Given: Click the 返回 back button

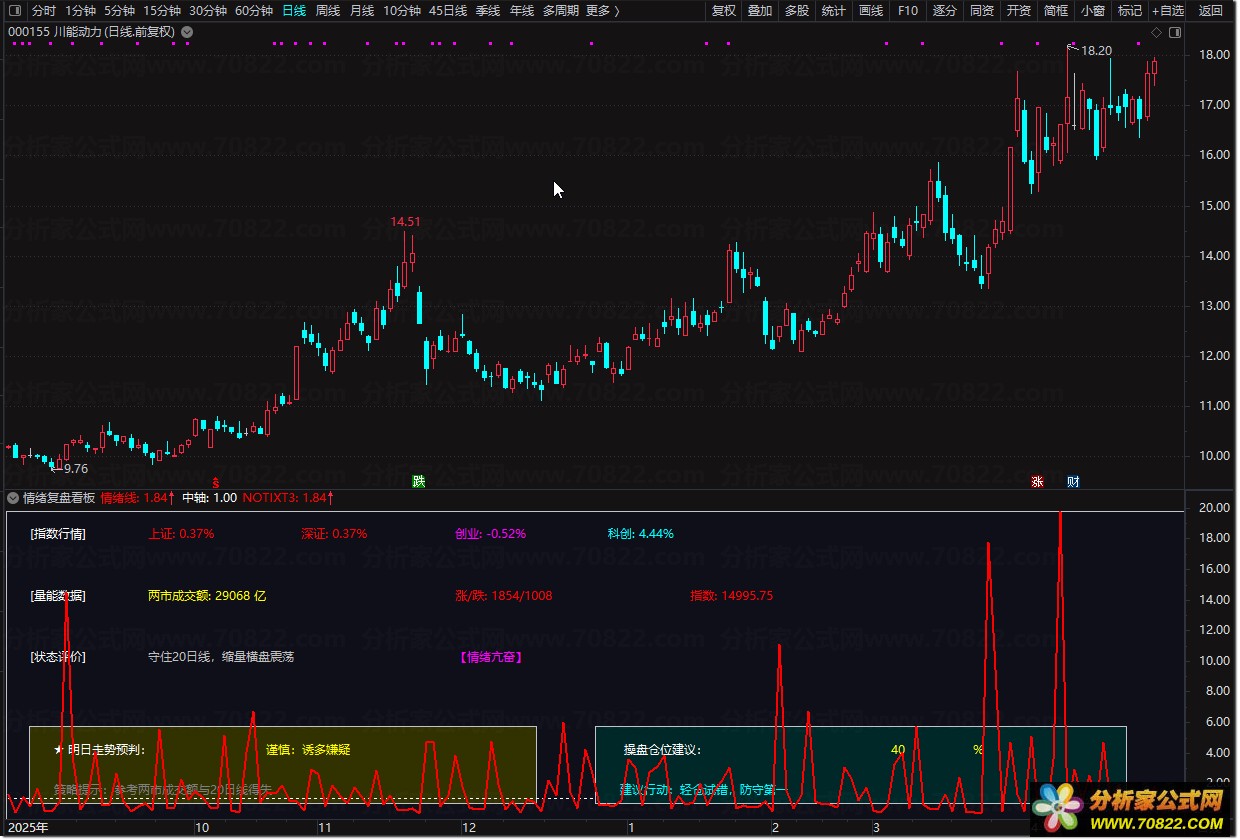Looking at the screenshot, I should click(1211, 11).
